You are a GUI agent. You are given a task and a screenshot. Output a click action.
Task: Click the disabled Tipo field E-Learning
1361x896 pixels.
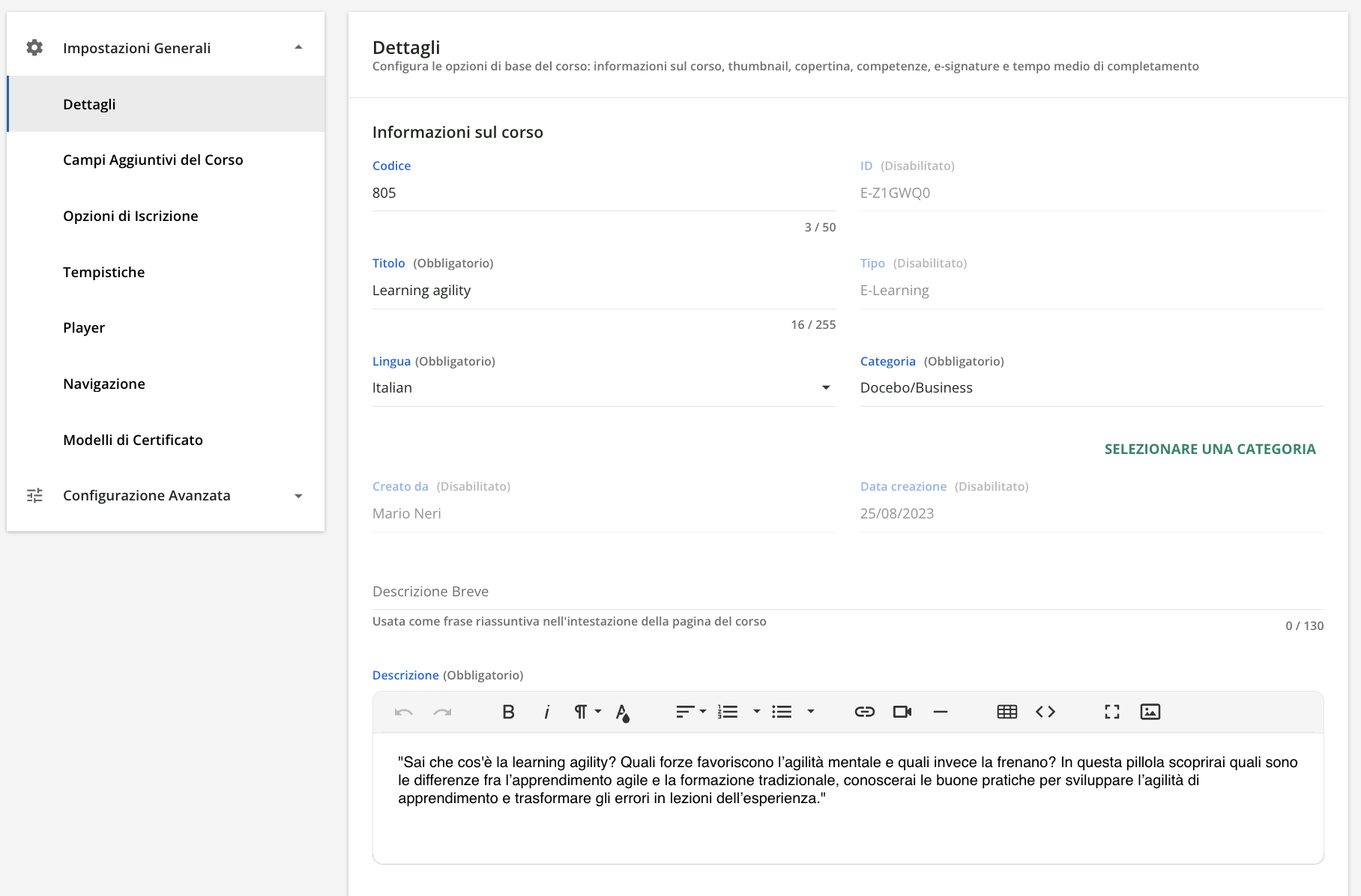(1092, 291)
